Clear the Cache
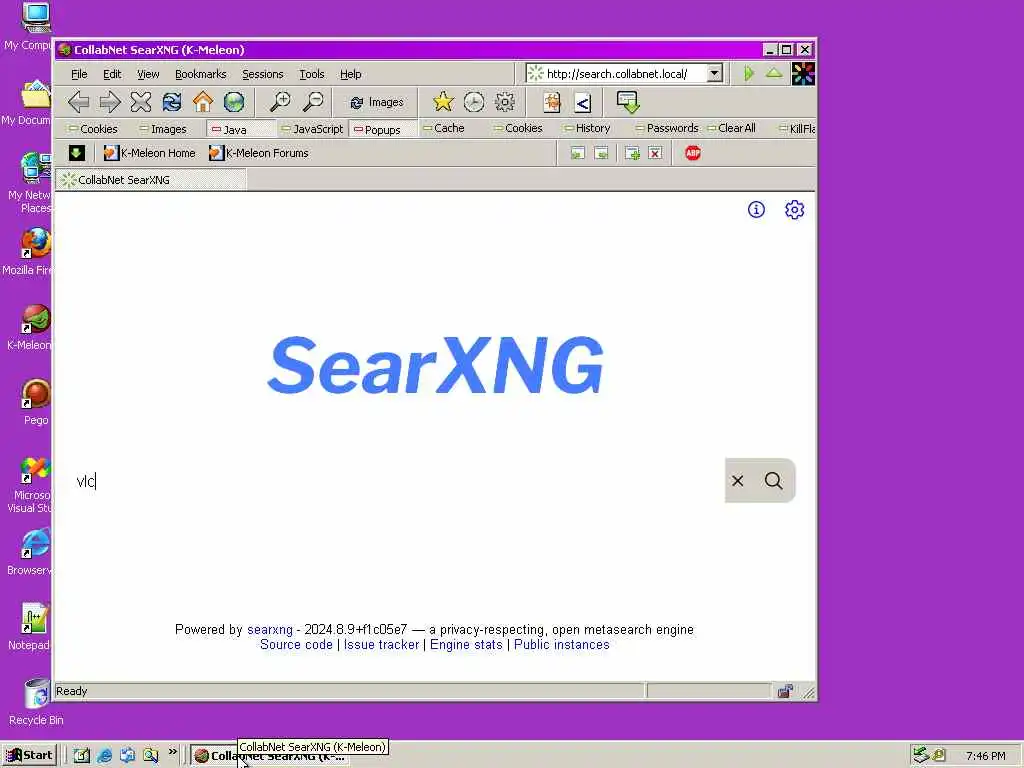This screenshot has height=768, width=1024. (x=443, y=128)
